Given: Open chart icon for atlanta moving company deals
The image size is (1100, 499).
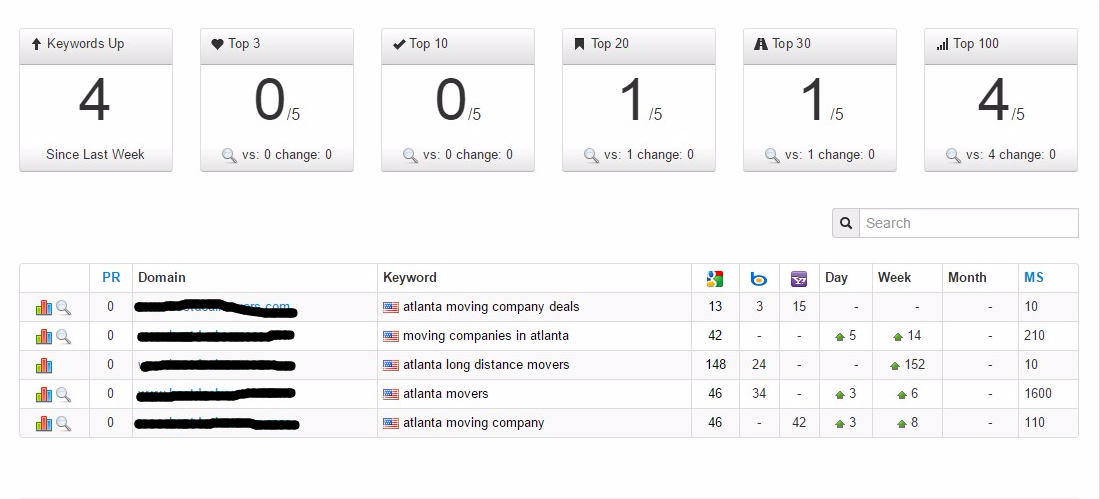Looking at the screenshot, I should coord(43,307).
